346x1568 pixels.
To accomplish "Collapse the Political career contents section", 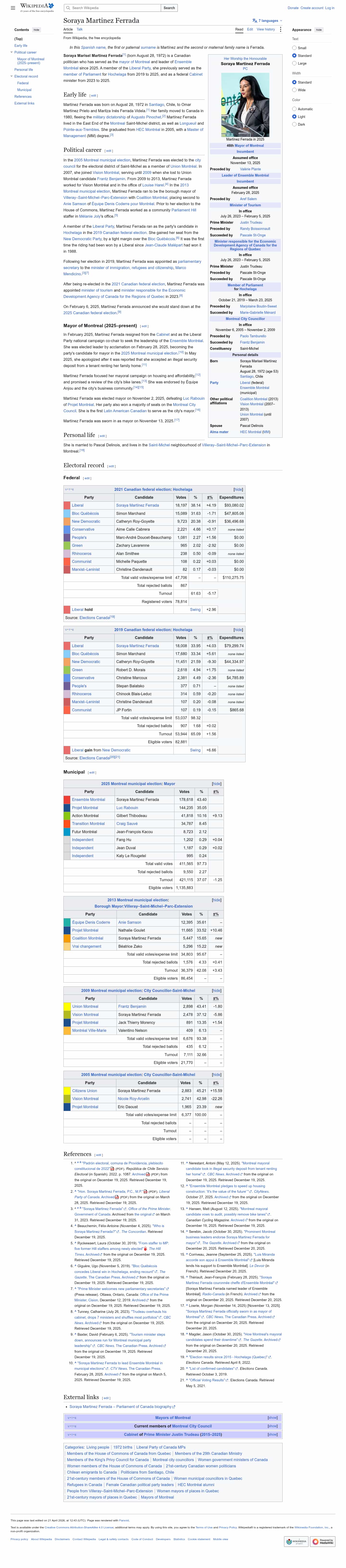I will 12,52.
